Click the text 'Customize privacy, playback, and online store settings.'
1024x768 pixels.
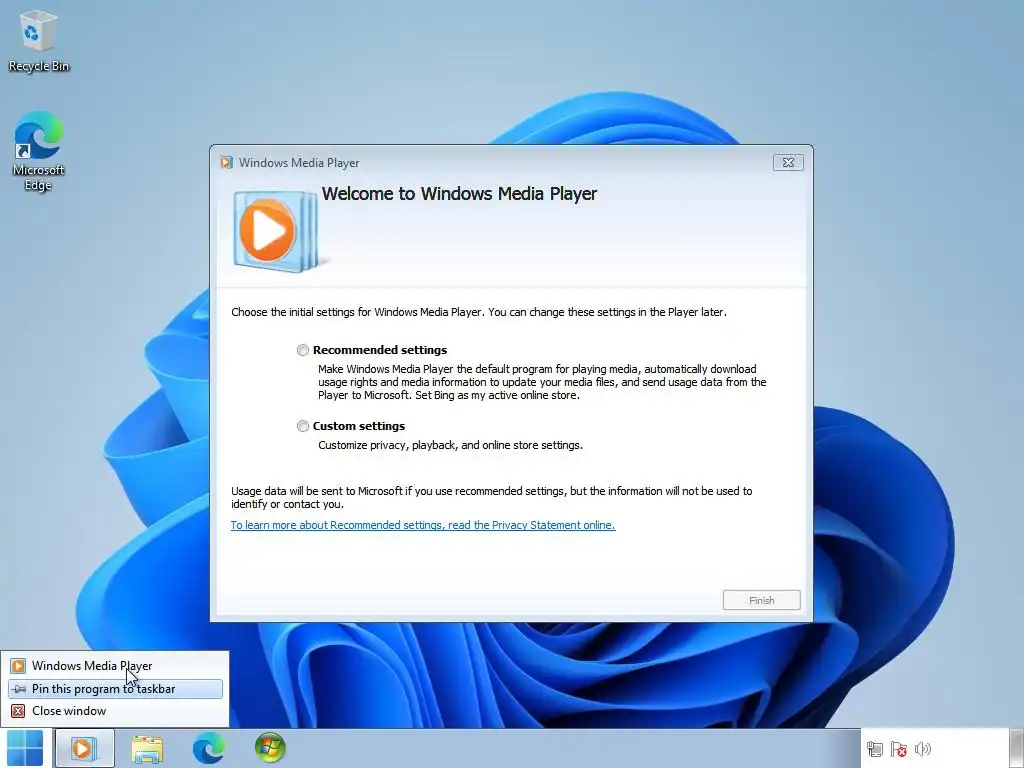[x=450, y=445]
